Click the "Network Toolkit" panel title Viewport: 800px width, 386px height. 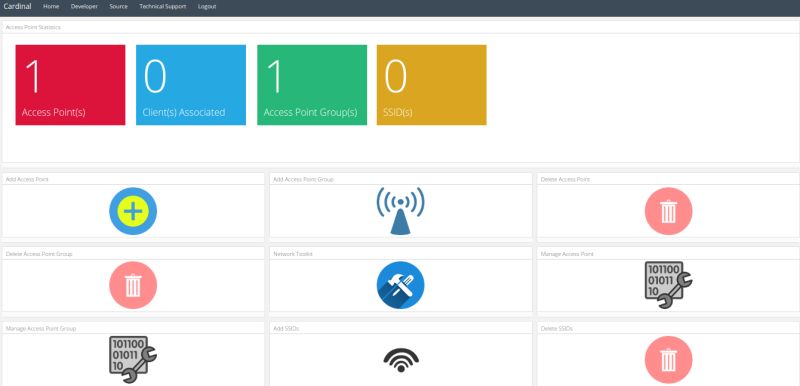coord(293,254)
